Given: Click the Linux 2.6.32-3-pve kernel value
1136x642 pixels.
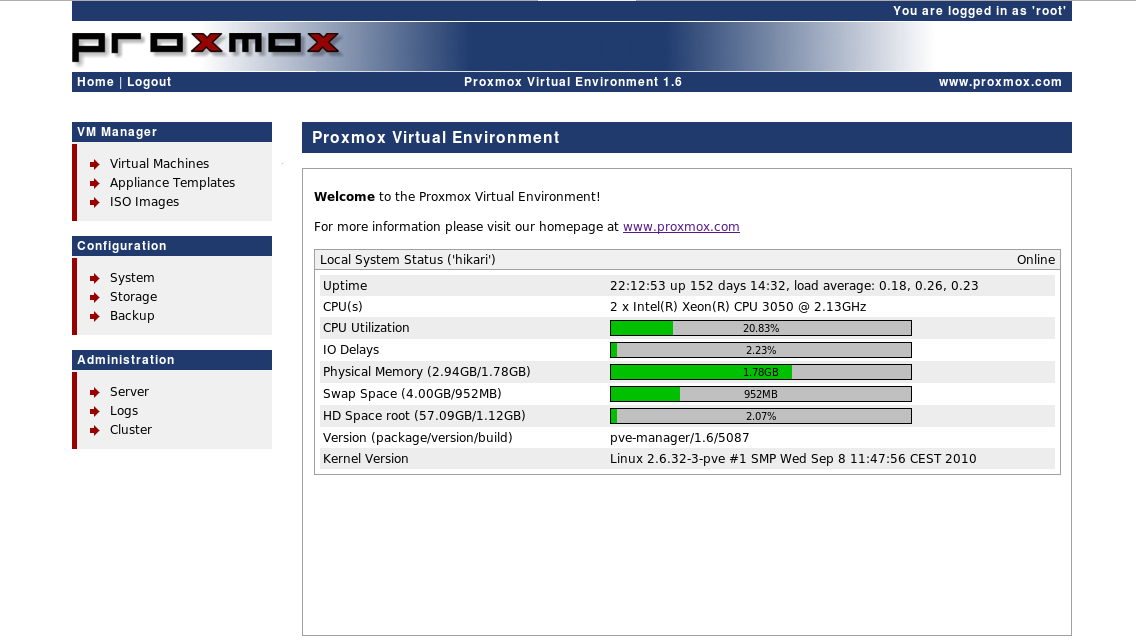Looking at the screenshot, I should [793, 459].
